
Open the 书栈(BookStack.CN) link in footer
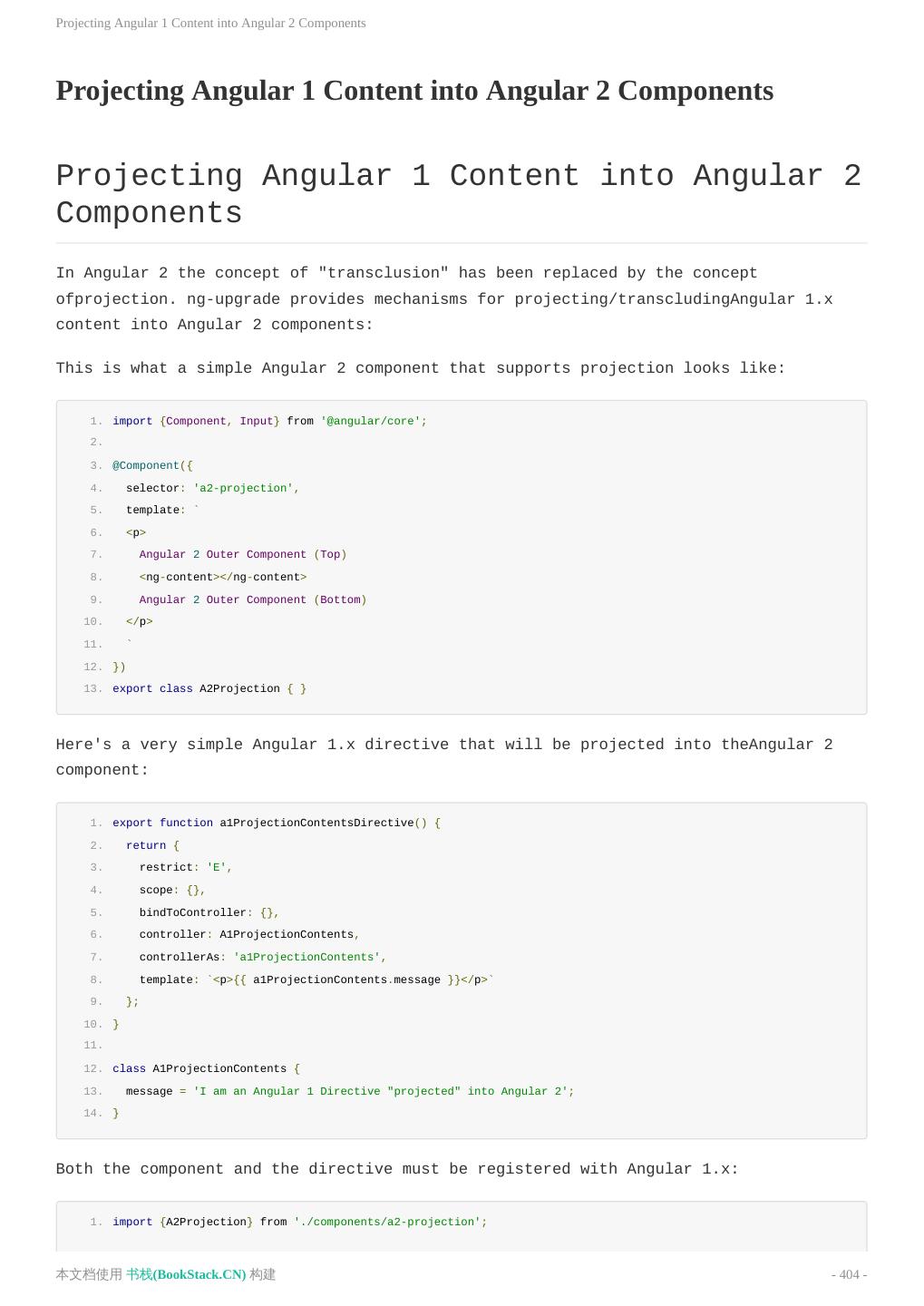[x=186, y=1274]
